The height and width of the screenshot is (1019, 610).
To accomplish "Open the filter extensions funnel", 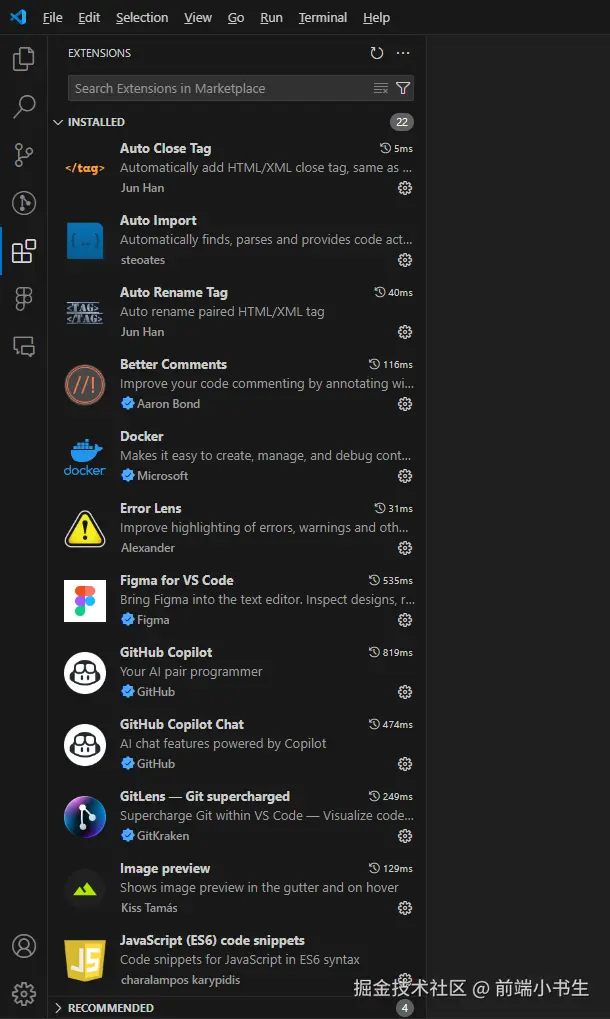I will point(403,88).
